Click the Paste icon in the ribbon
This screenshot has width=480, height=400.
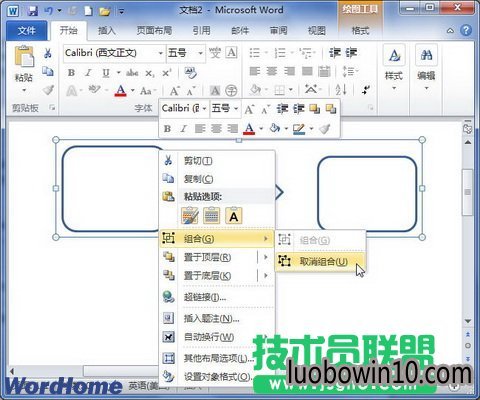point(24,57)
